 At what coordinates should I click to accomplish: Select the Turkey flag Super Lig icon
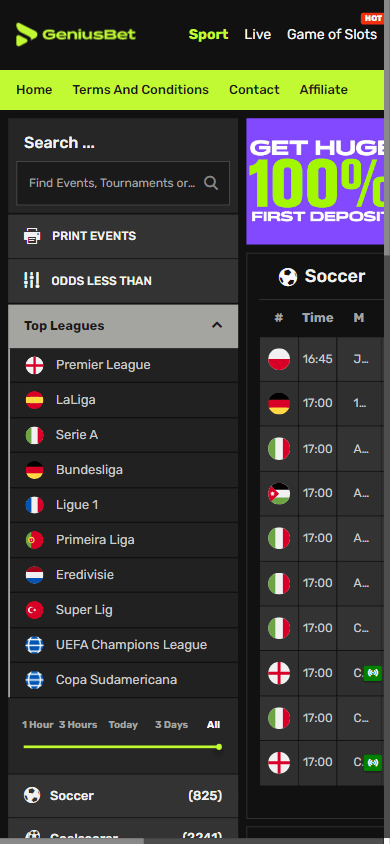[34, 610]
